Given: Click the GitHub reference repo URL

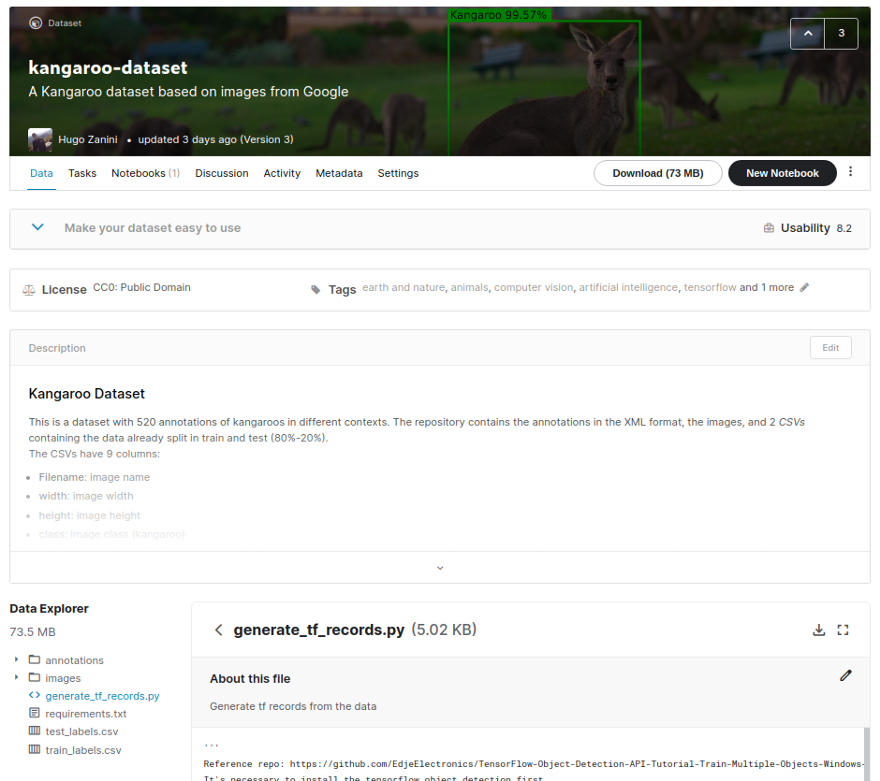Looking at the screenshot, I should [576, 764].
